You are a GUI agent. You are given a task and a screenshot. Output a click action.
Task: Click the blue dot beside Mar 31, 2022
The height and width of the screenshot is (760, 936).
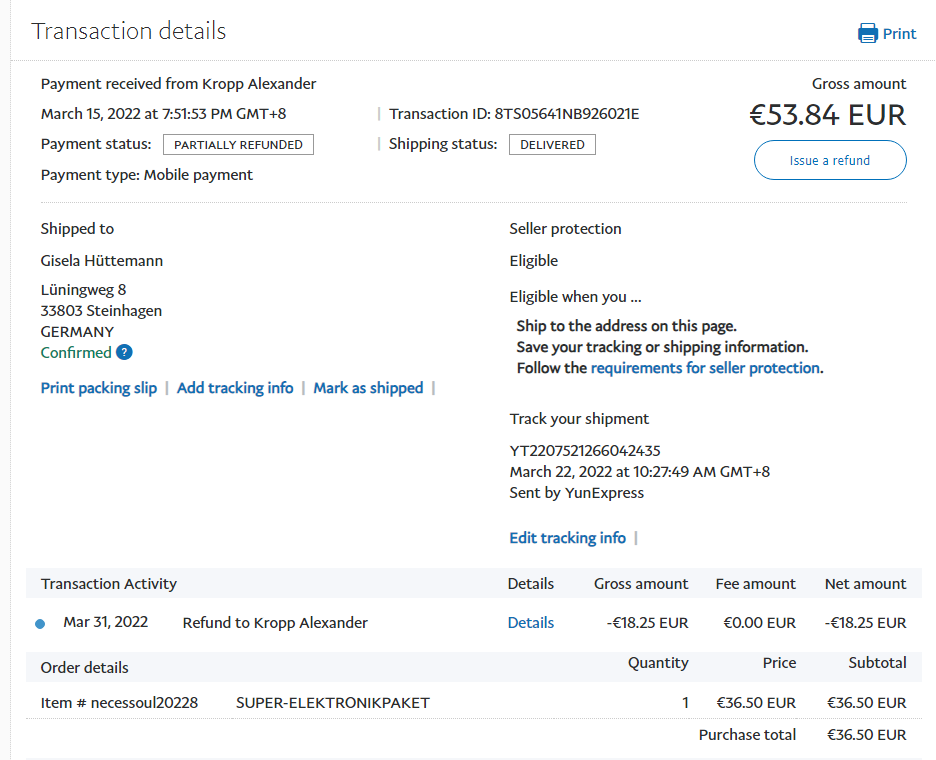click(40, 624)
